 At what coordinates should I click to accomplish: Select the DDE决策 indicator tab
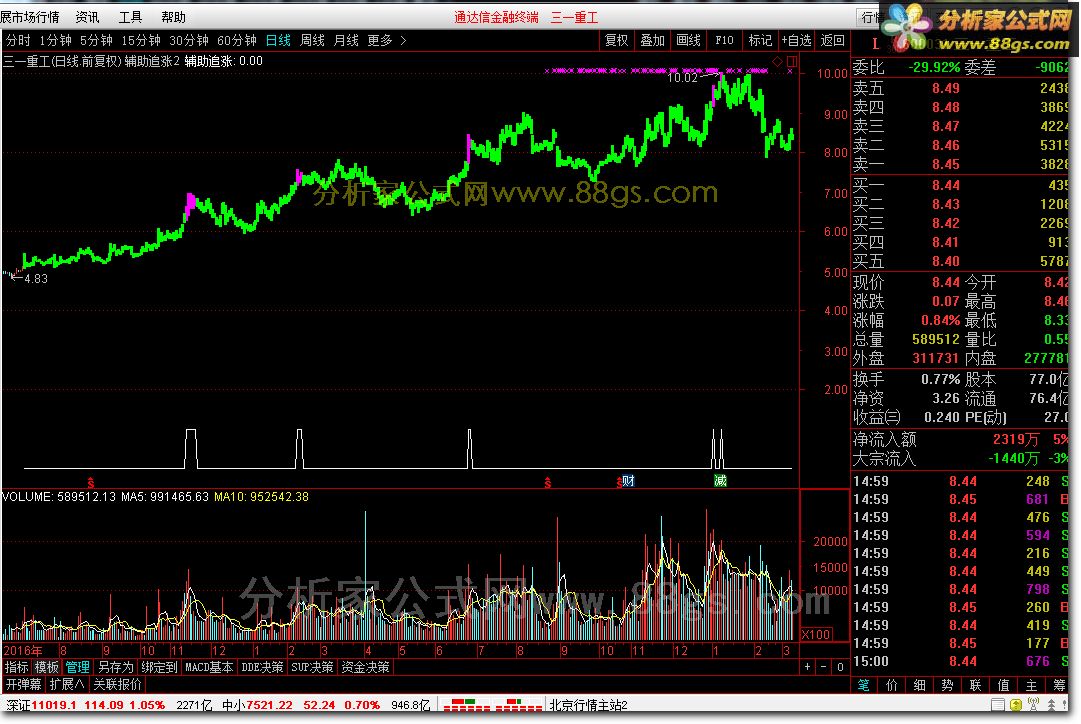click(x=262, y=667)
